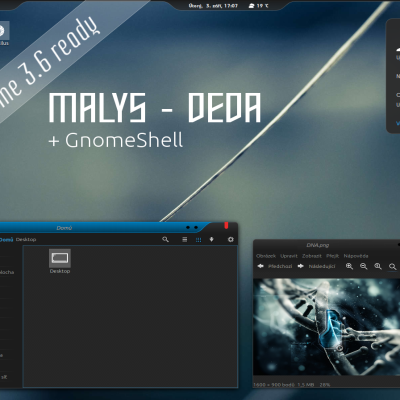The image size is (400, 400).
Task: Select the Desktop folder icon
Action: 60,258
